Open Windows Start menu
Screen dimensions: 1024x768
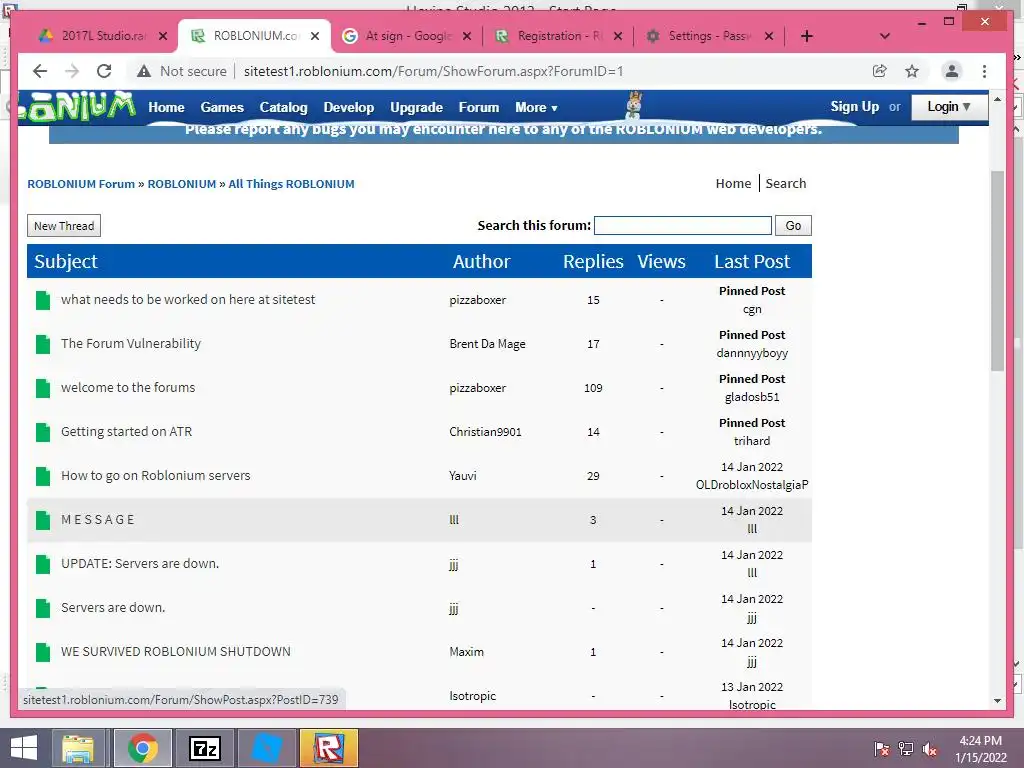pos(24,748)
